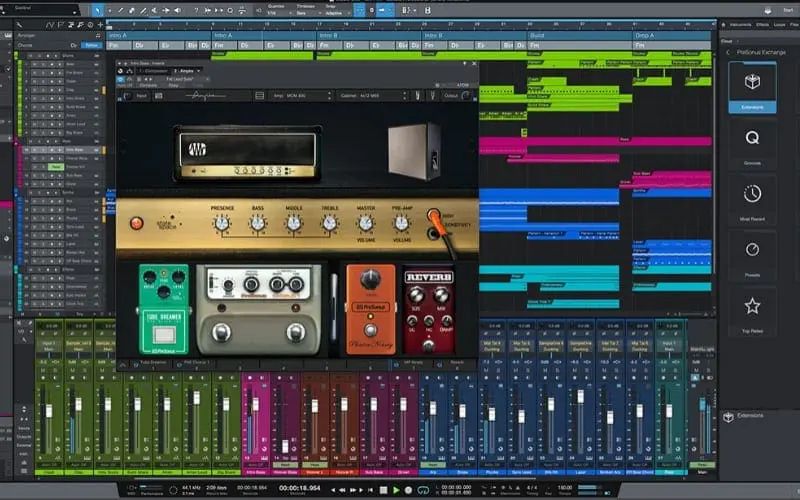The width and height of the screenshot is (800, 500).
Task: Stop playback with the Stop button
Action: click(x=383, y=490)
